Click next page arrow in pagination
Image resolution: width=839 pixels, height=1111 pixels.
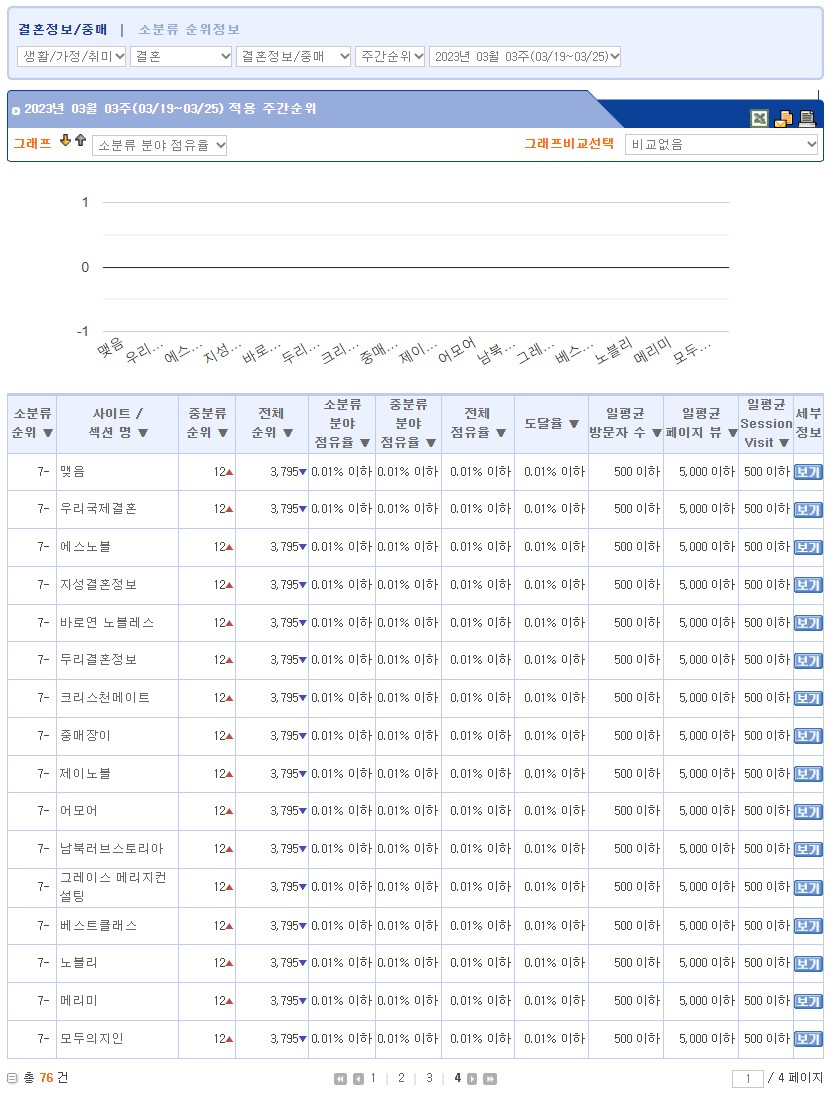[472, 1079]
